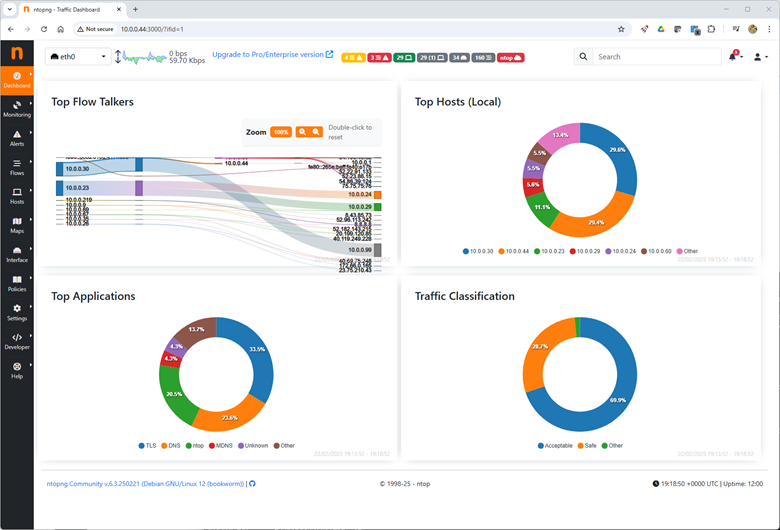Reset Sankey zoom to 100%
Screen dimensions: 780x530
point(281,132)
